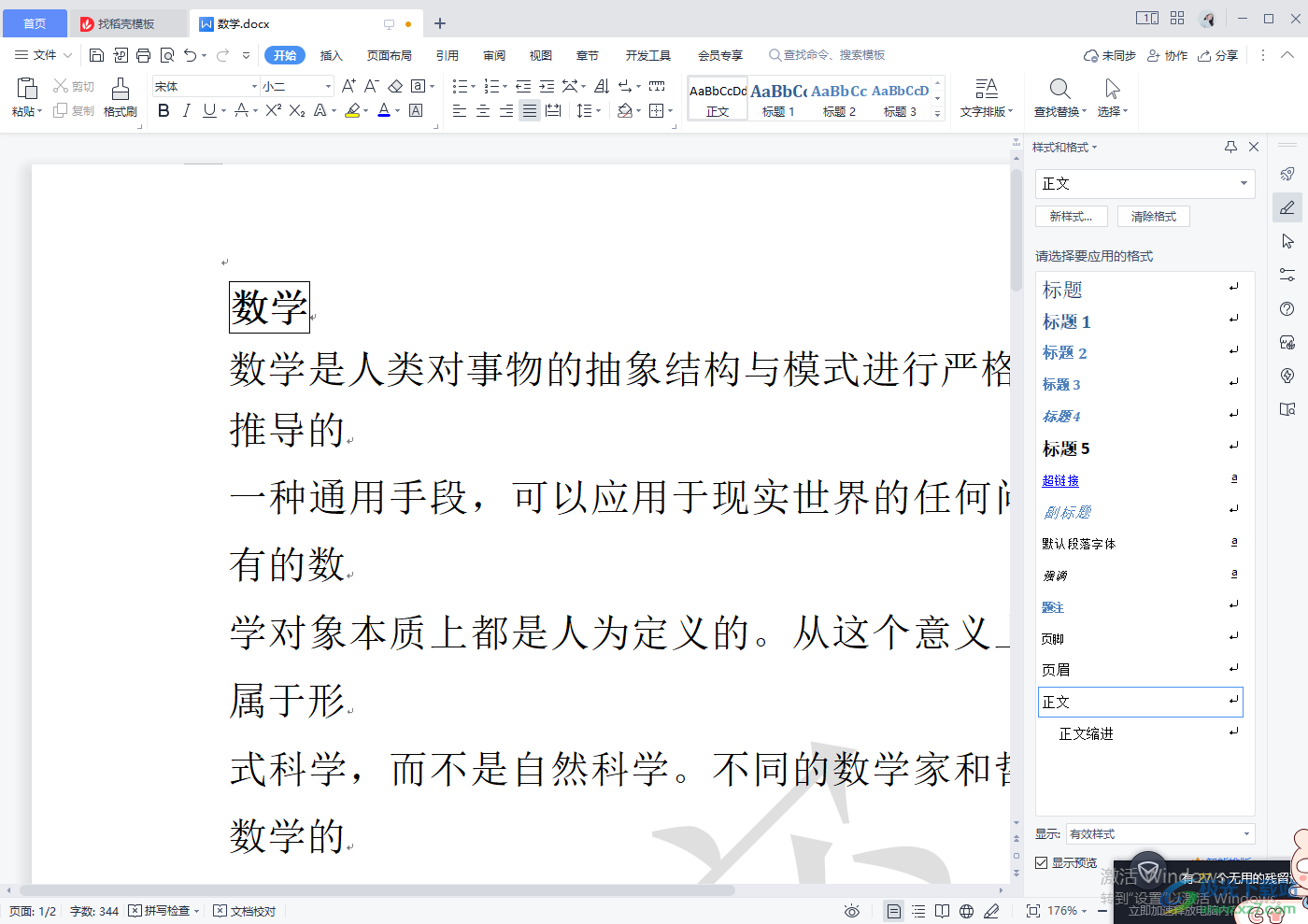The width and height of the screenshot is (1308, 924).
Task: Apply Subscript X₂ formatting
Action: (x=297, y=110)
